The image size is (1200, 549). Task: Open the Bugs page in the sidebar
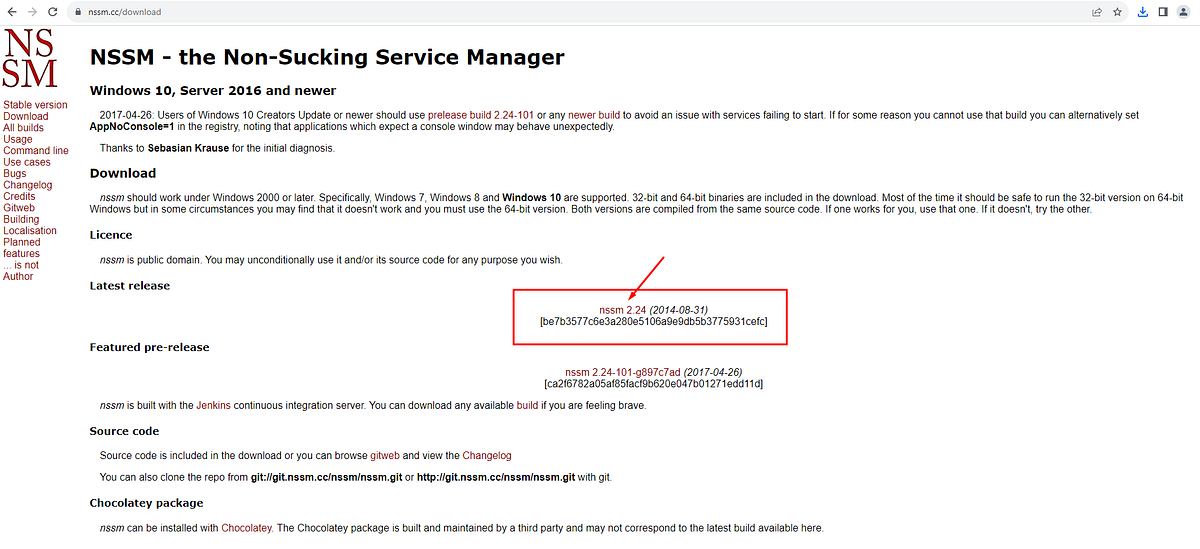click(x=15, y=174)
